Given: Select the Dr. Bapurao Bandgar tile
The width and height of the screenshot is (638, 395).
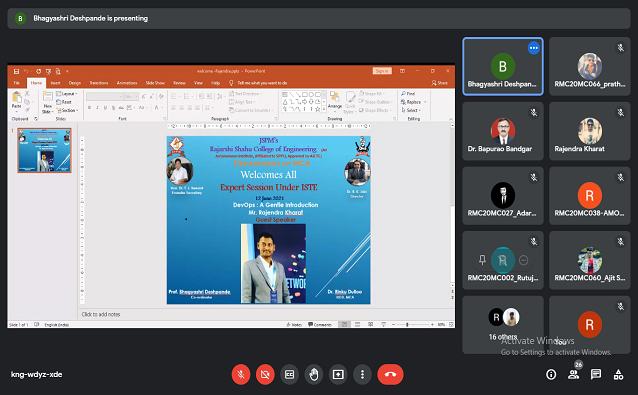Looking at the screenshot, I should point(503,131).
